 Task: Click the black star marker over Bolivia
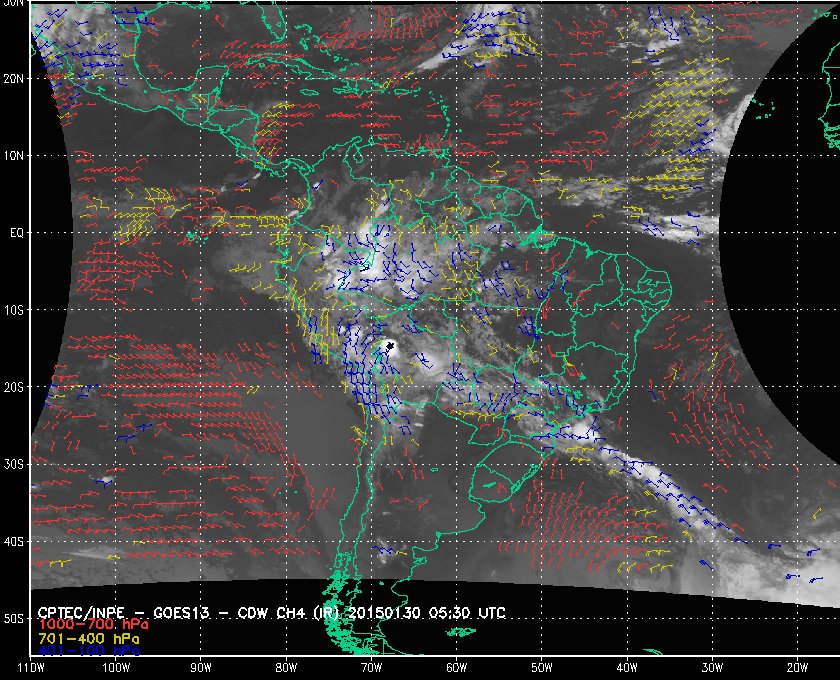[390, 346]
